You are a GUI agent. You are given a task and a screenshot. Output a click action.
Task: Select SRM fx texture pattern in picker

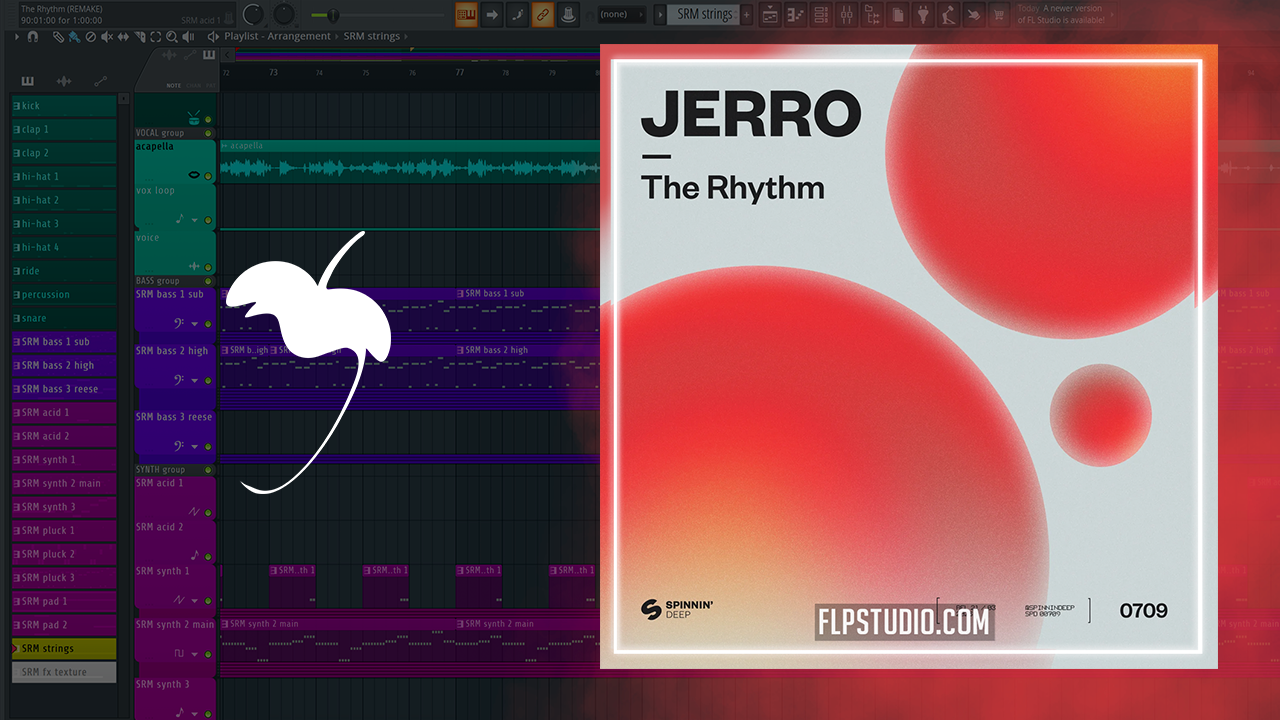[65, 672]
